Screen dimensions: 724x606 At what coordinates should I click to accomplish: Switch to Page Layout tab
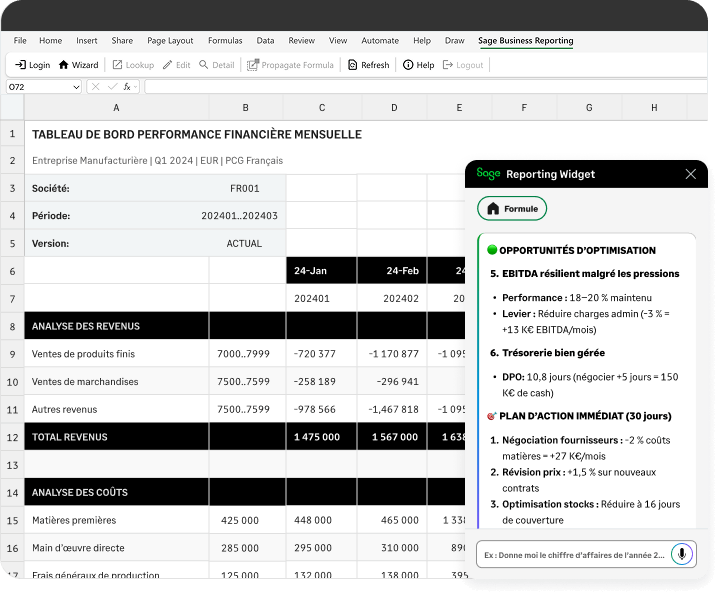pos(170,41)
